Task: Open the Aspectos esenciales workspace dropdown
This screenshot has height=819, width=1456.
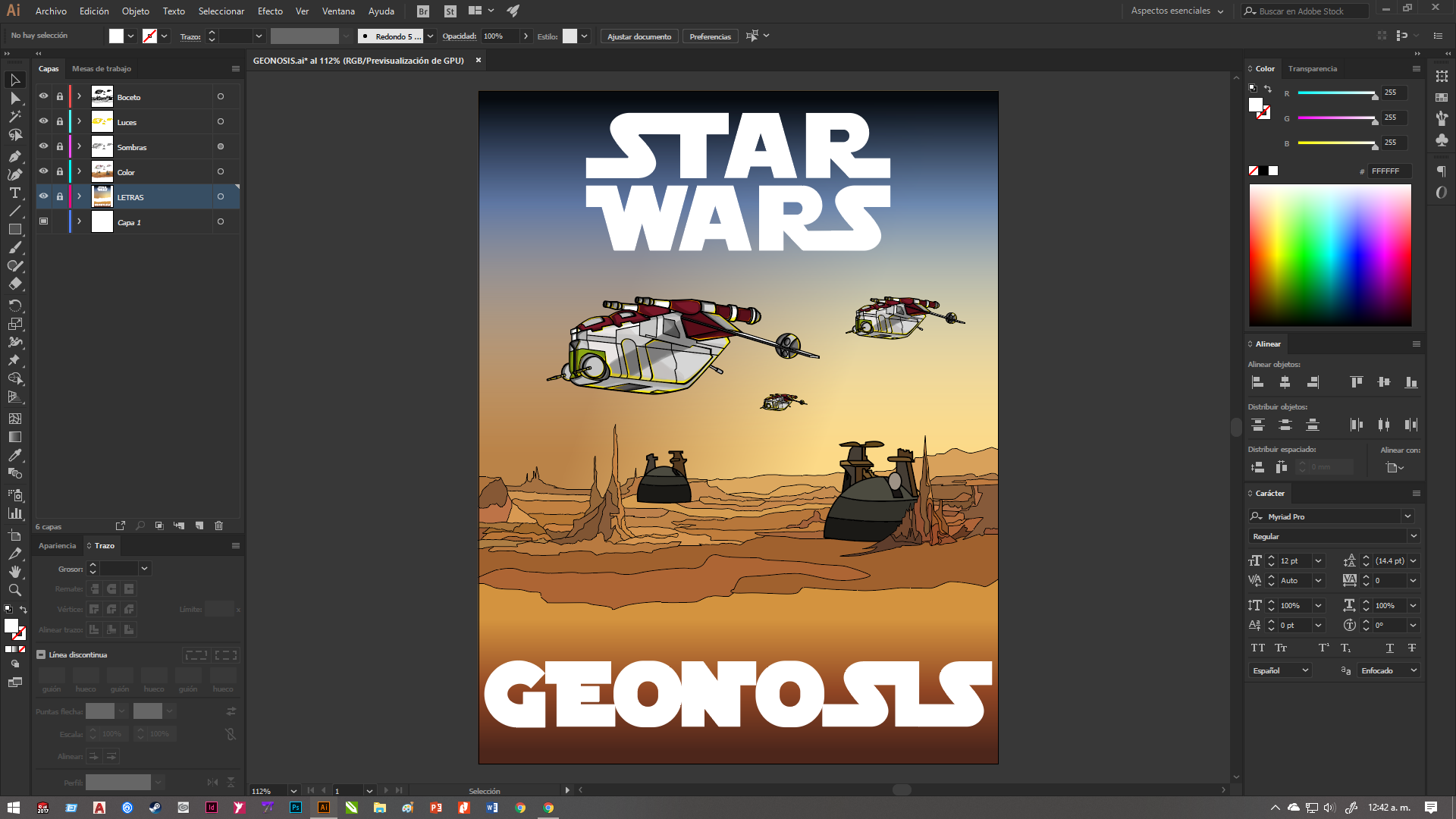Action: [x=1177, y=11]
